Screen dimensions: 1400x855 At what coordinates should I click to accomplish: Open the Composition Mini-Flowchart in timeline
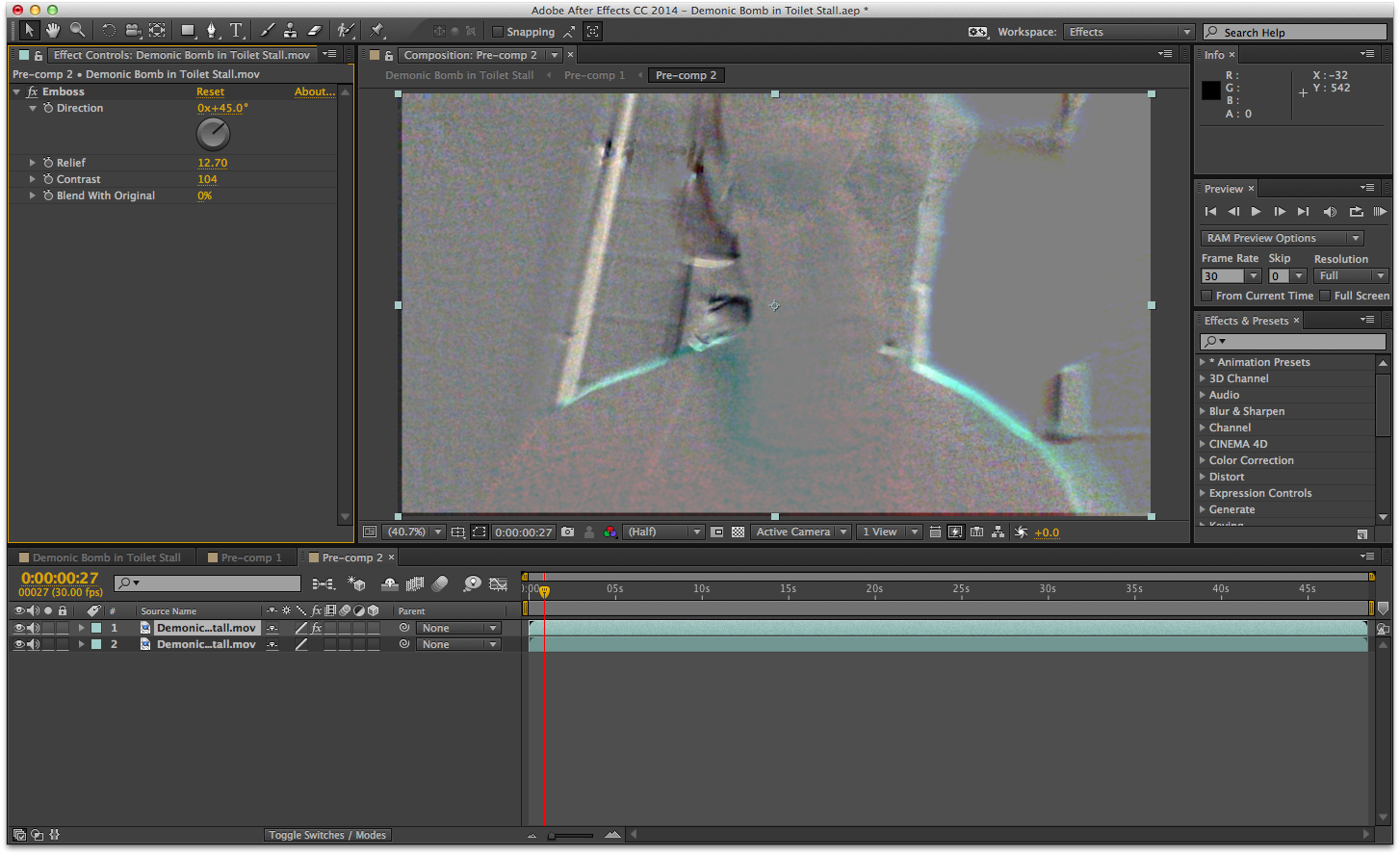pyautogui.click(x=324, y=583)
